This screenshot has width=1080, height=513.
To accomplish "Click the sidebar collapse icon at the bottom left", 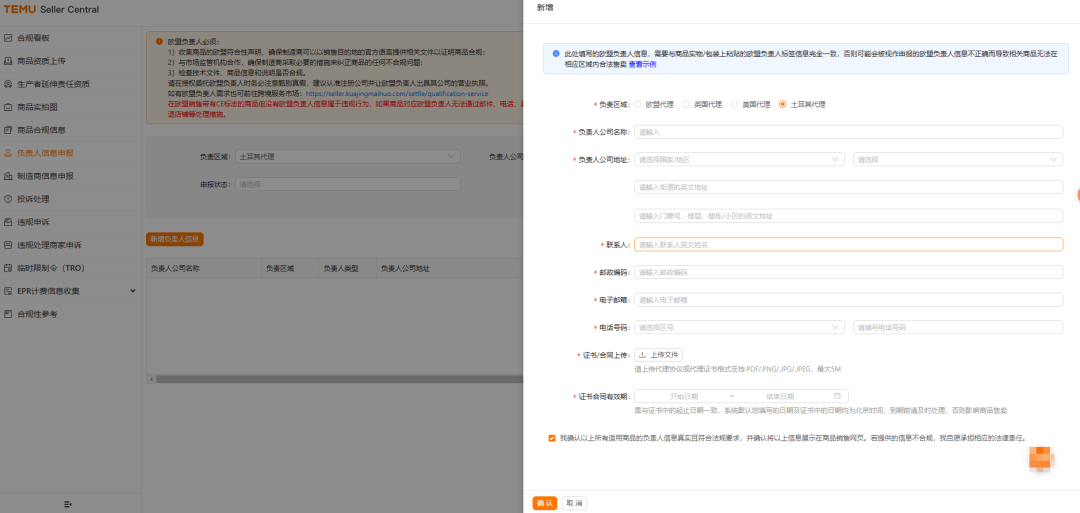I will pyautogui.click(x=68, y=503).
